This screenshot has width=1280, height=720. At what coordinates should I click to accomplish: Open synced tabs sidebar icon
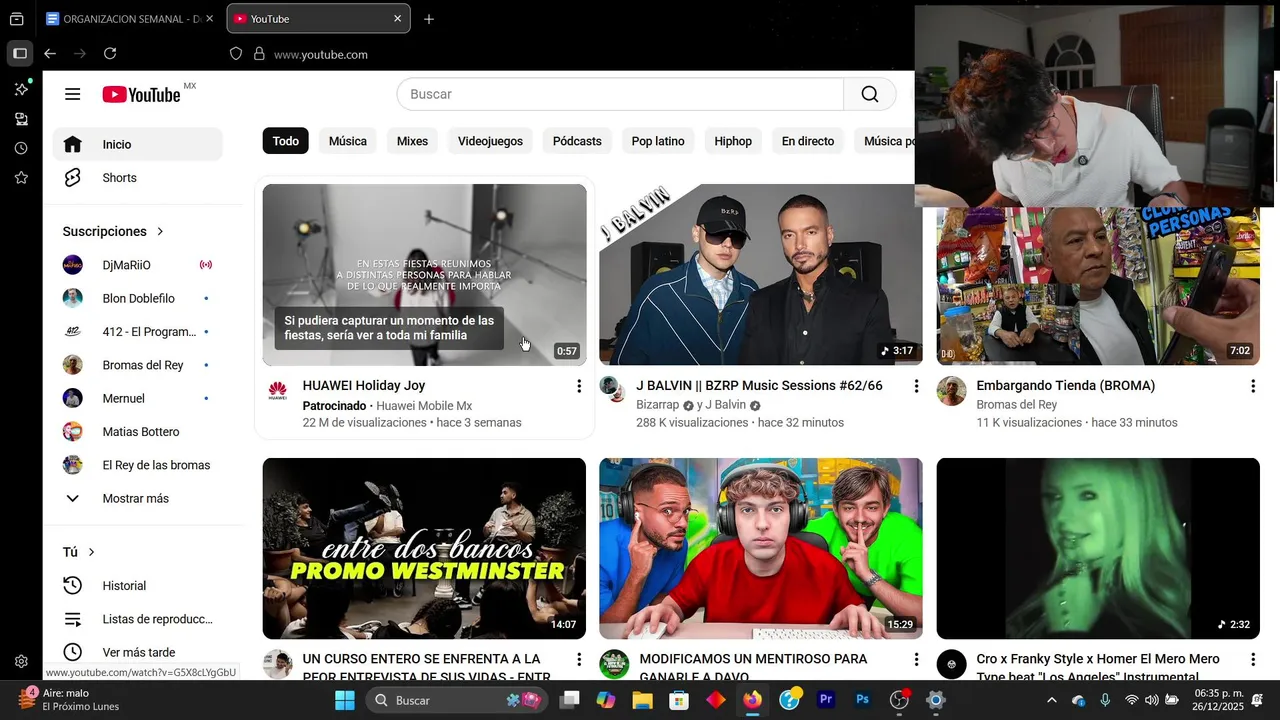(x=21, y=119)
